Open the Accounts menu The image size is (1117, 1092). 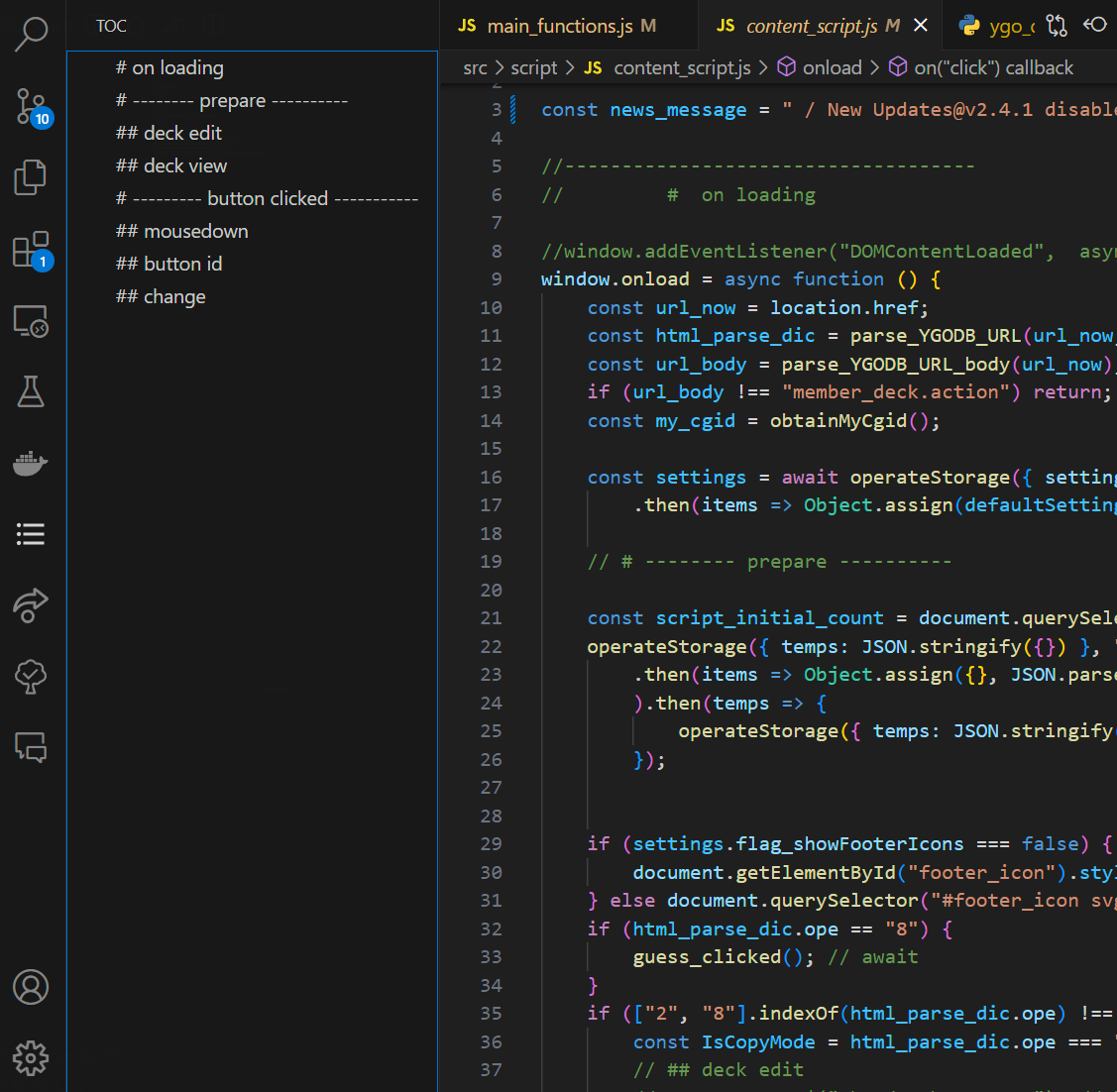click(x=31, y=987)
